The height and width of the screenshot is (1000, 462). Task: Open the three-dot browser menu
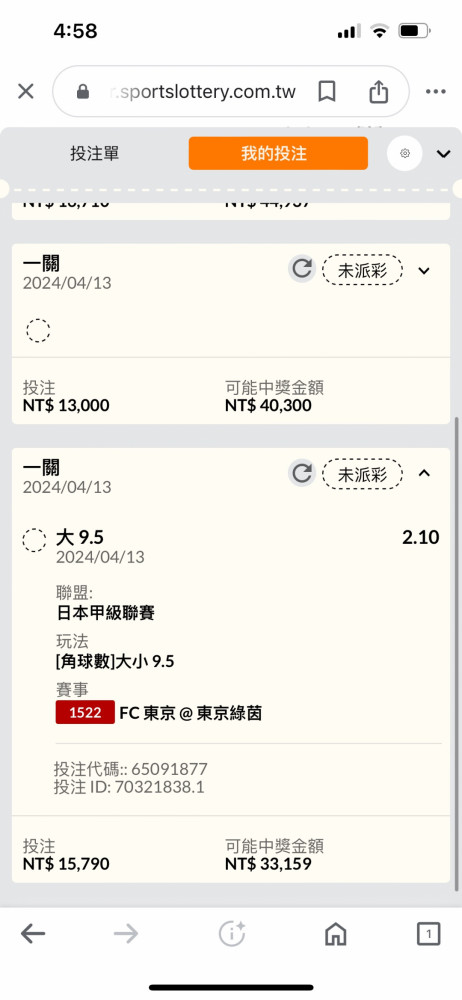(x=436, y=92)
